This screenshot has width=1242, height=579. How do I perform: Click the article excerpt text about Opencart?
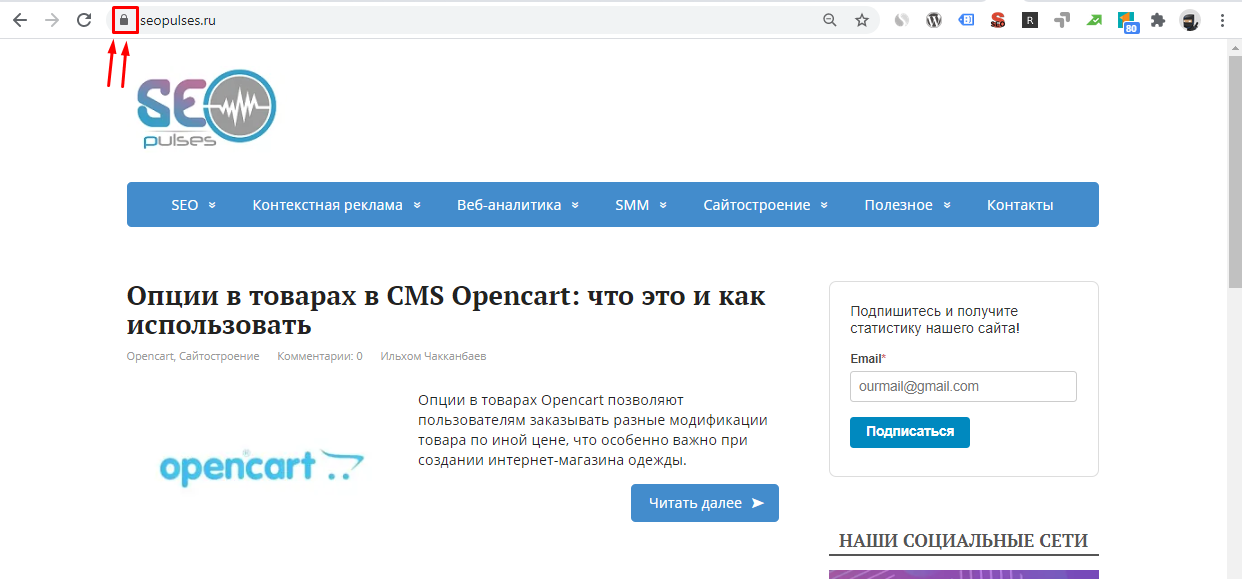click(593, 430)
